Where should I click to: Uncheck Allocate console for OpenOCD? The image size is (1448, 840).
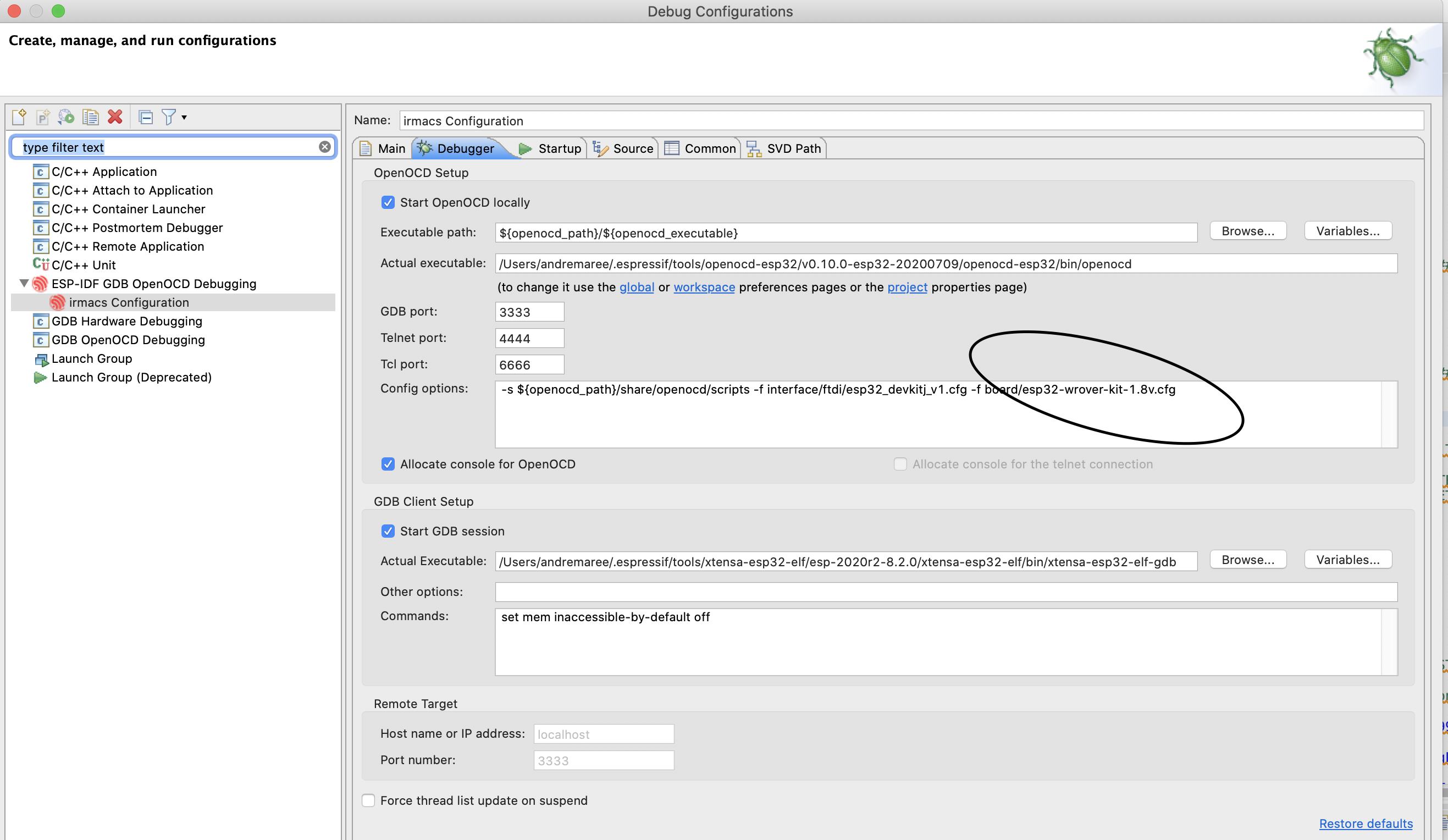click(388, 463)
